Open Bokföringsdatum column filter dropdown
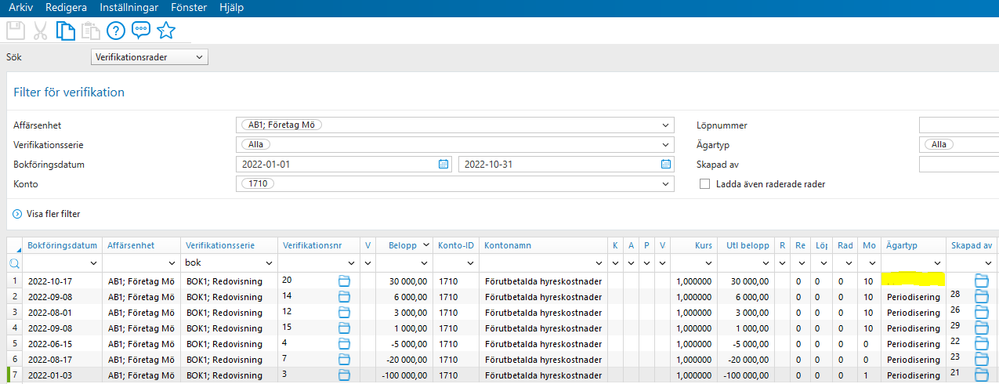The width and height of the screenshot is (999, 384). click(x=94, y=263)
